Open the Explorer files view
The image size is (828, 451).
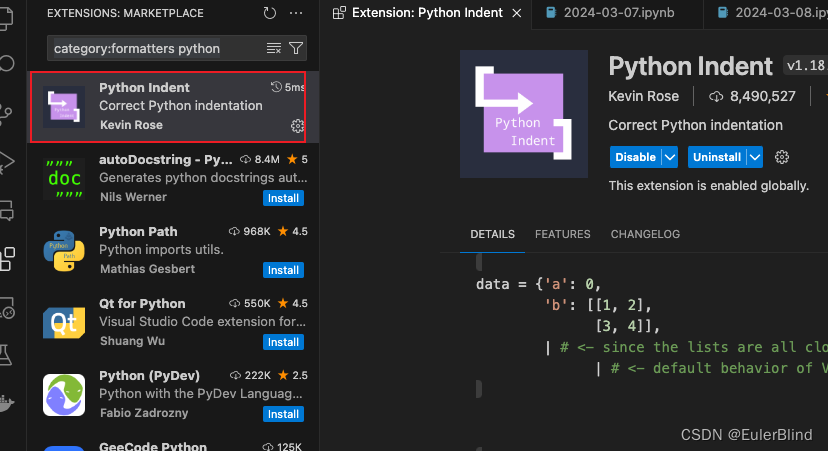[6, 18]
